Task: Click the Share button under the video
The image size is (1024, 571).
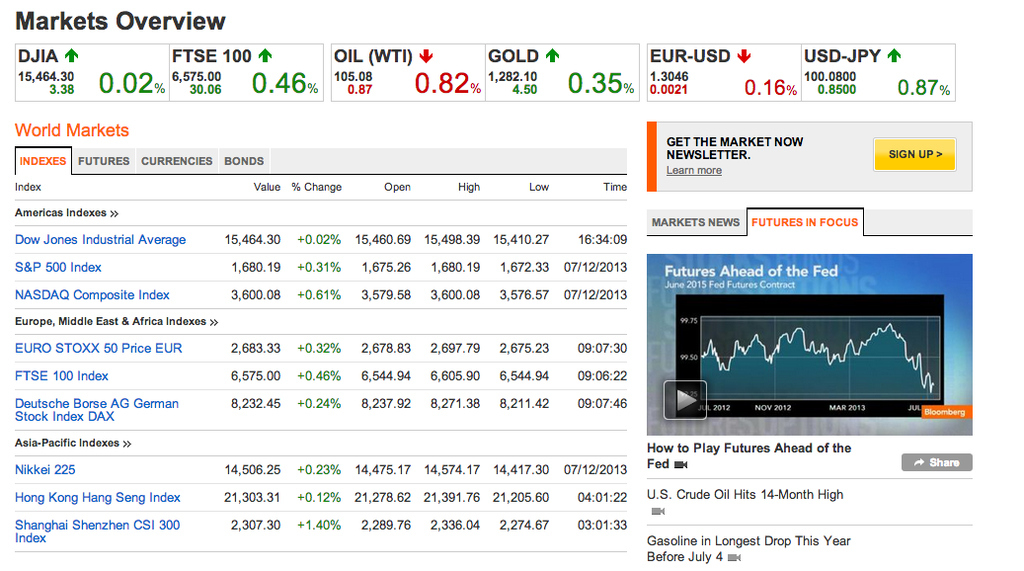Action: coord(936,462)
